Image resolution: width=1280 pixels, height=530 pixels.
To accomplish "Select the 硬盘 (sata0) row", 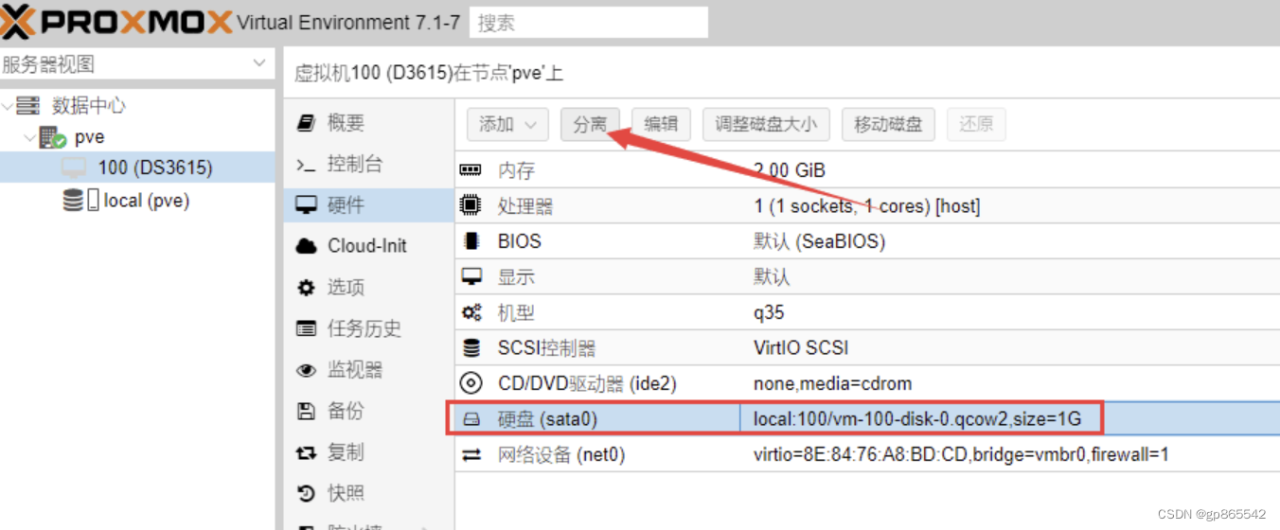I will click(x=867, y=419).
